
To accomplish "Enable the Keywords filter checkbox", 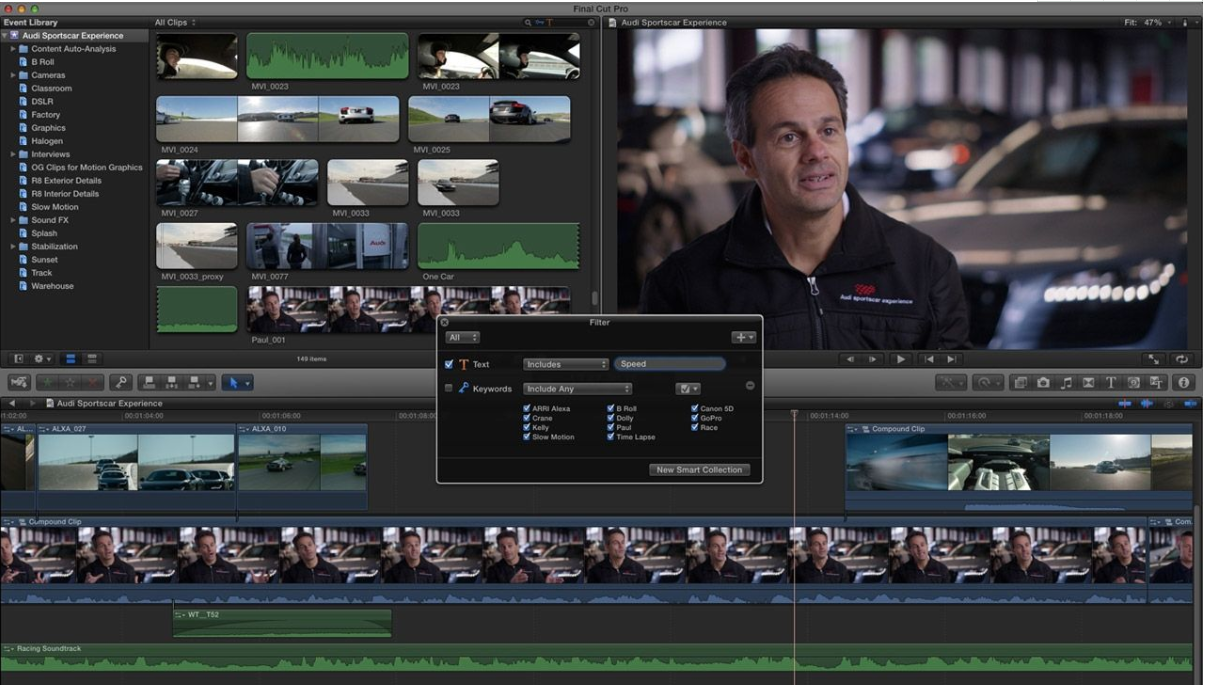I will [x=449, y=388].
